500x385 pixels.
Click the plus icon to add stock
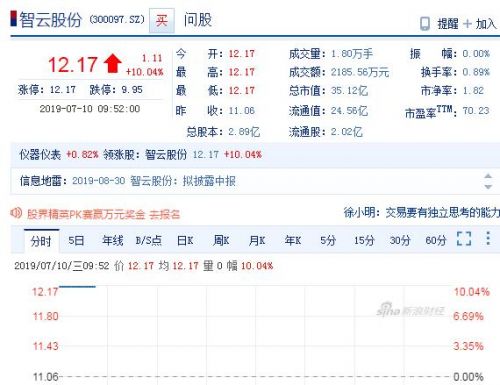(468, 24)
